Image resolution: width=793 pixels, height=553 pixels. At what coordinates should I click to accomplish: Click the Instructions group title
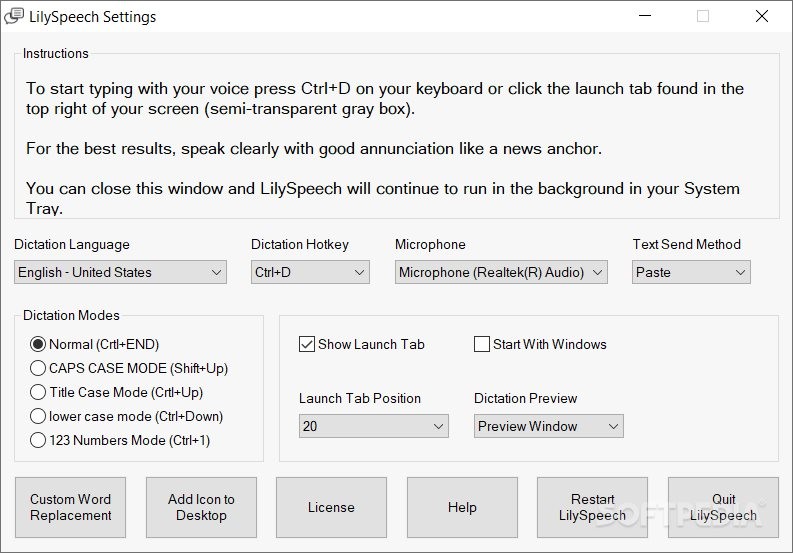[x=56, y=54]
